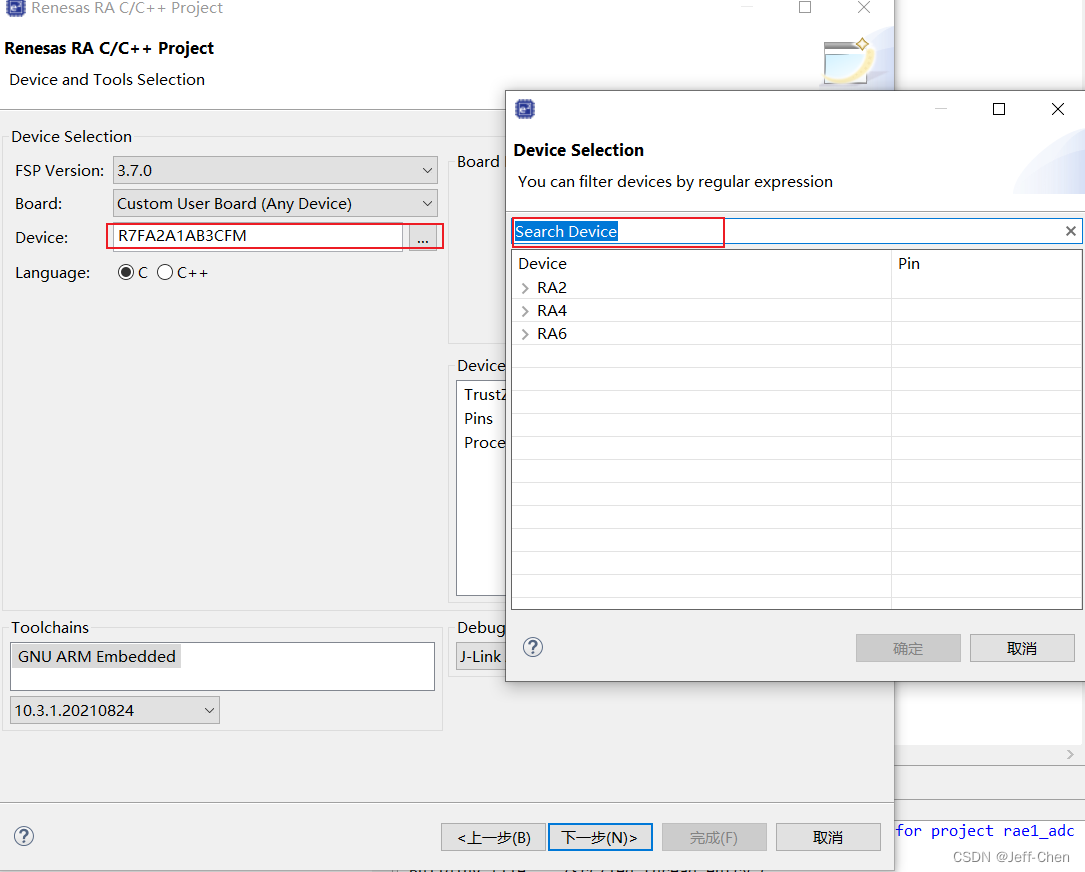Click into the Device R7FA2A1AB3CFM field
Image resolution: width=1085 pixels, height=872 pixels.
257,236
